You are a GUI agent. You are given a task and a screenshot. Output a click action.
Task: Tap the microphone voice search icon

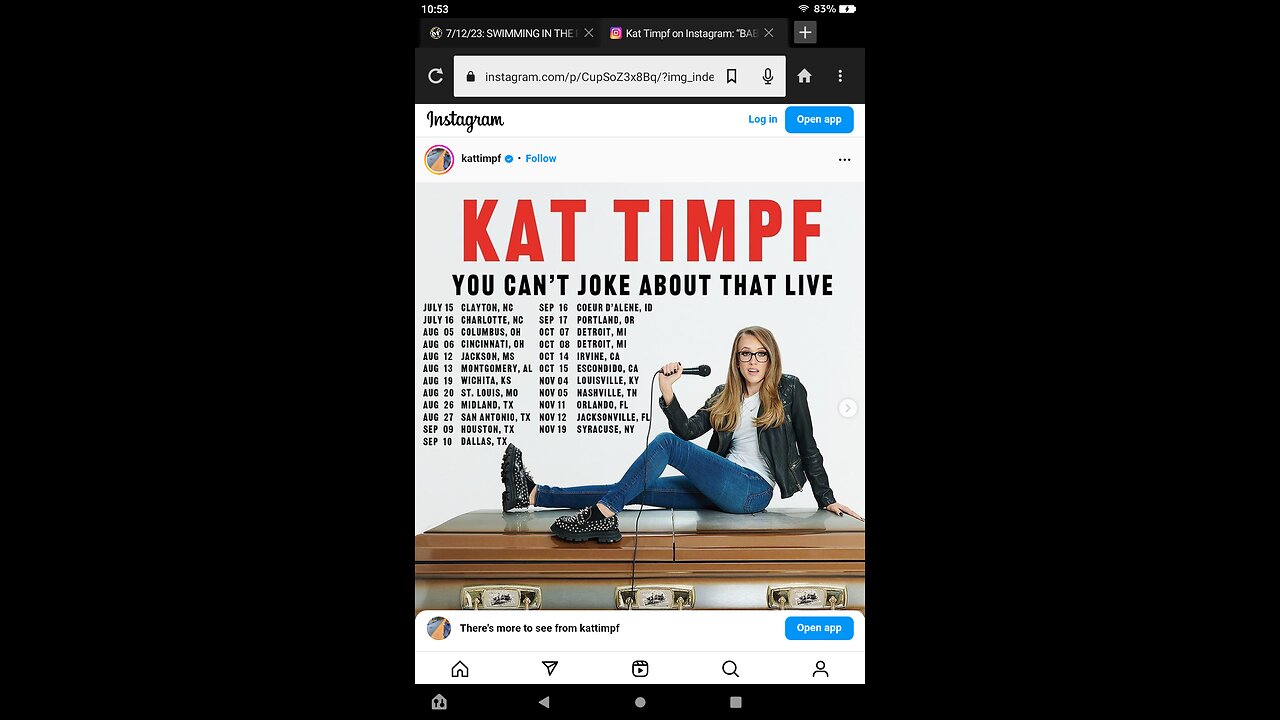(x=767, y=76)
